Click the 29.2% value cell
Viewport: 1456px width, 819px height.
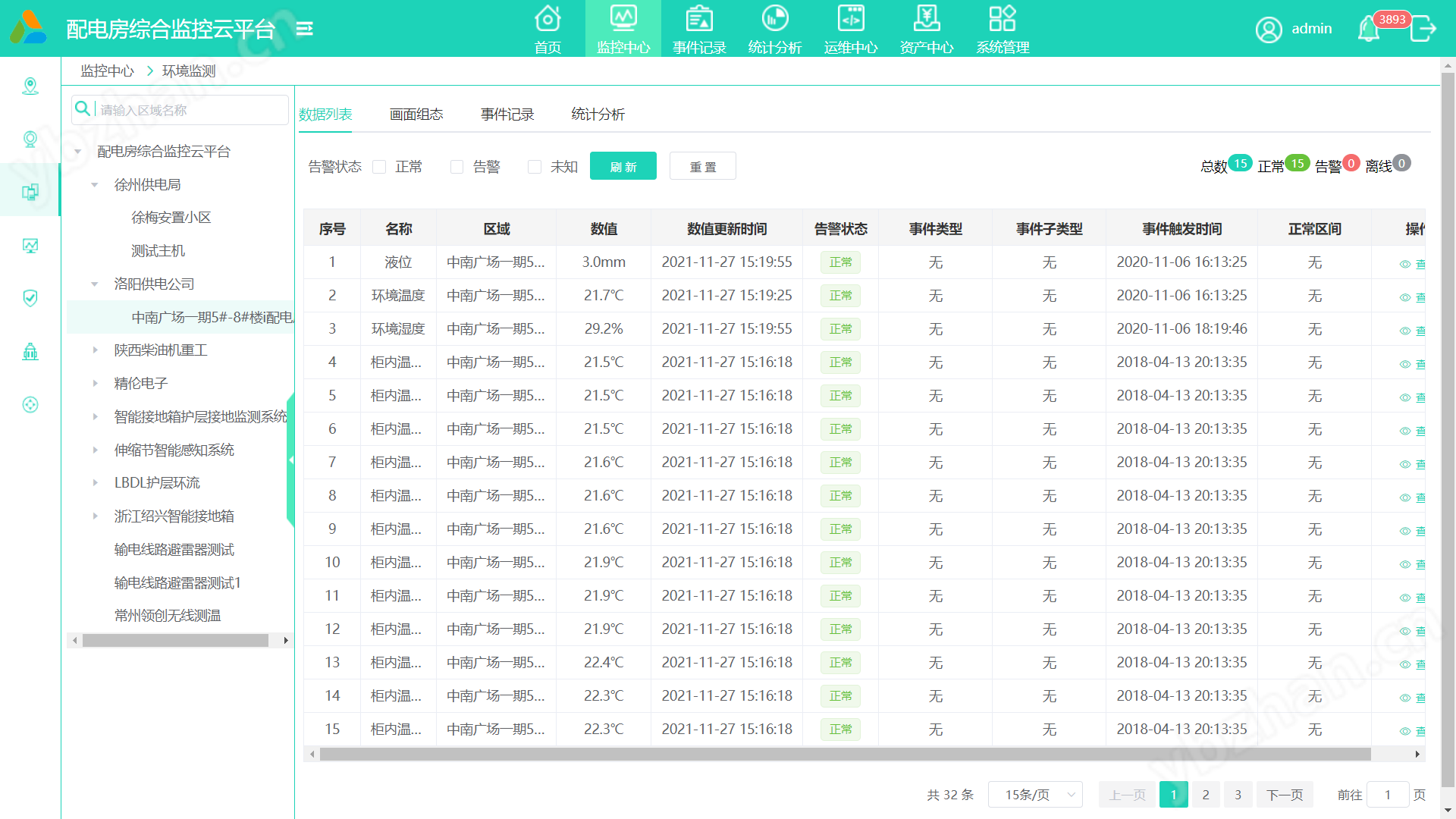pyautogui.click(x=604, y=329)
